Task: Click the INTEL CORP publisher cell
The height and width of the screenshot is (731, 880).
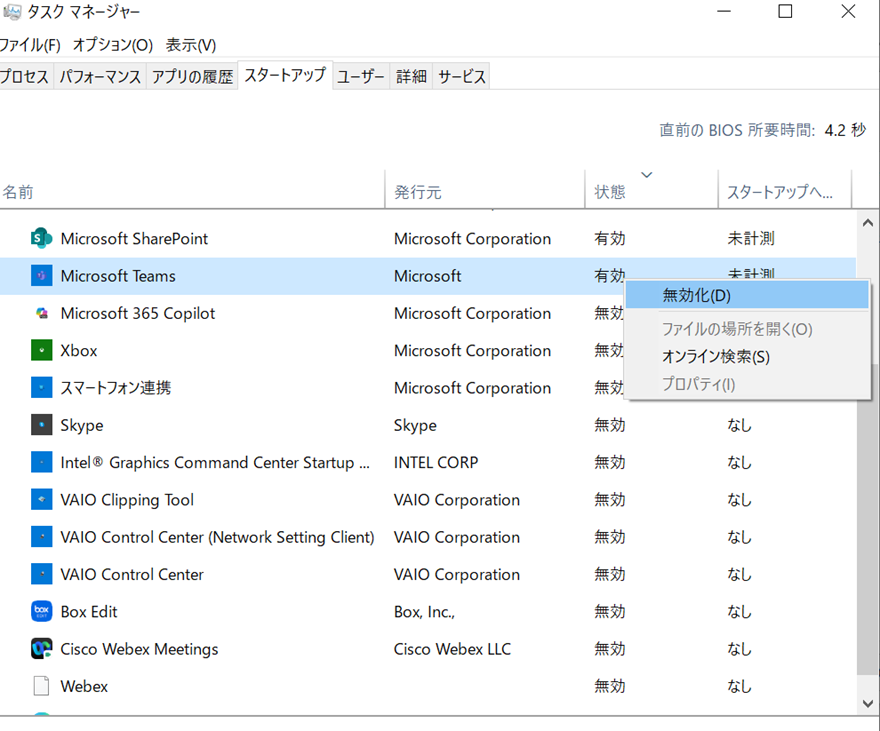Action: [436, 462]
